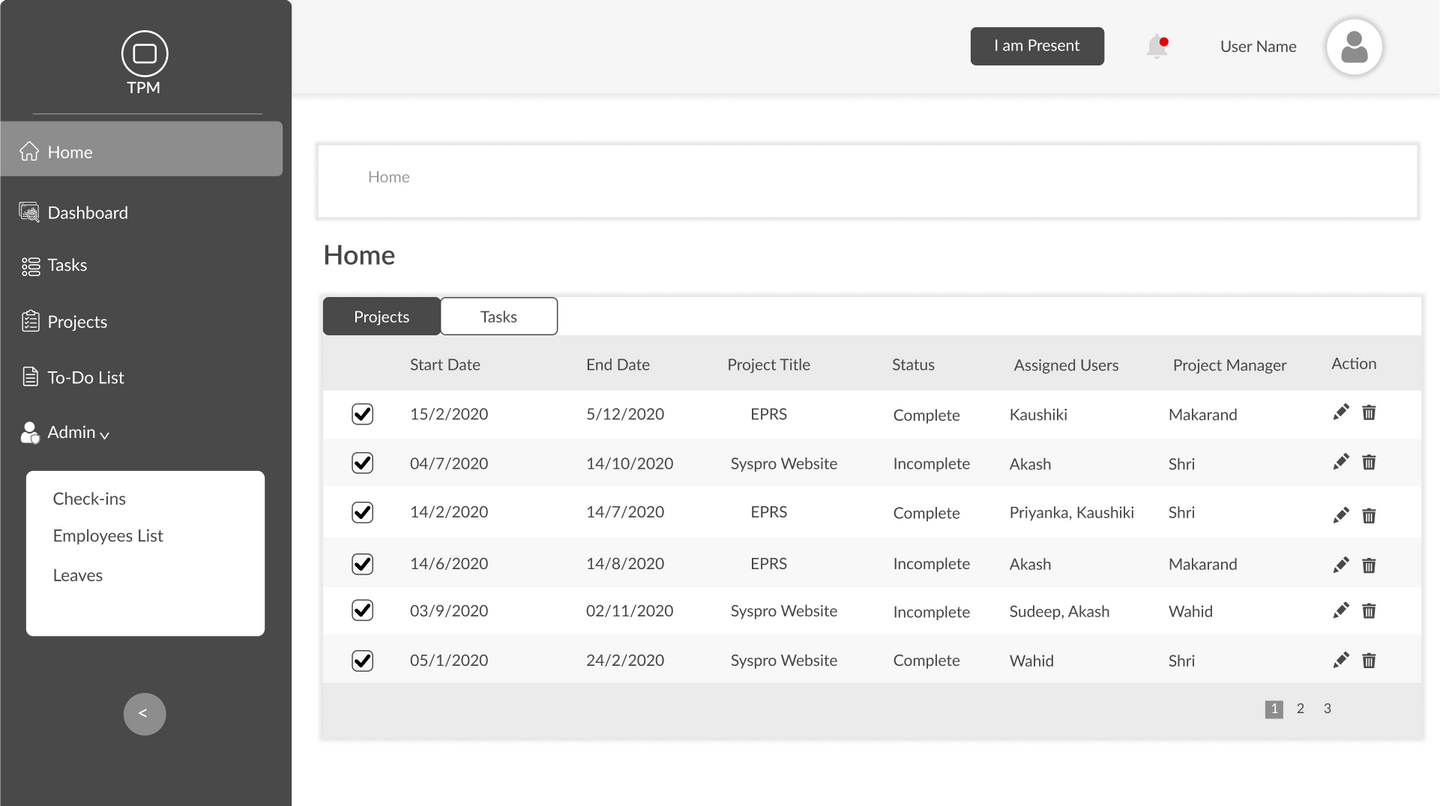Screen dimensions: 1440x806
Task: Delete the 14/6/2020 EPRS project row
Action: 1369,565
